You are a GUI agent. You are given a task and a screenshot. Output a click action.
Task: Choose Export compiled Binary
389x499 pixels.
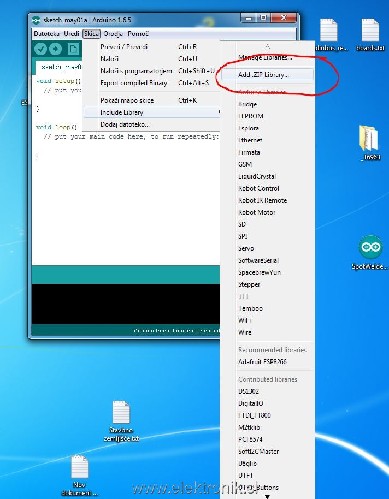(152, 83)
